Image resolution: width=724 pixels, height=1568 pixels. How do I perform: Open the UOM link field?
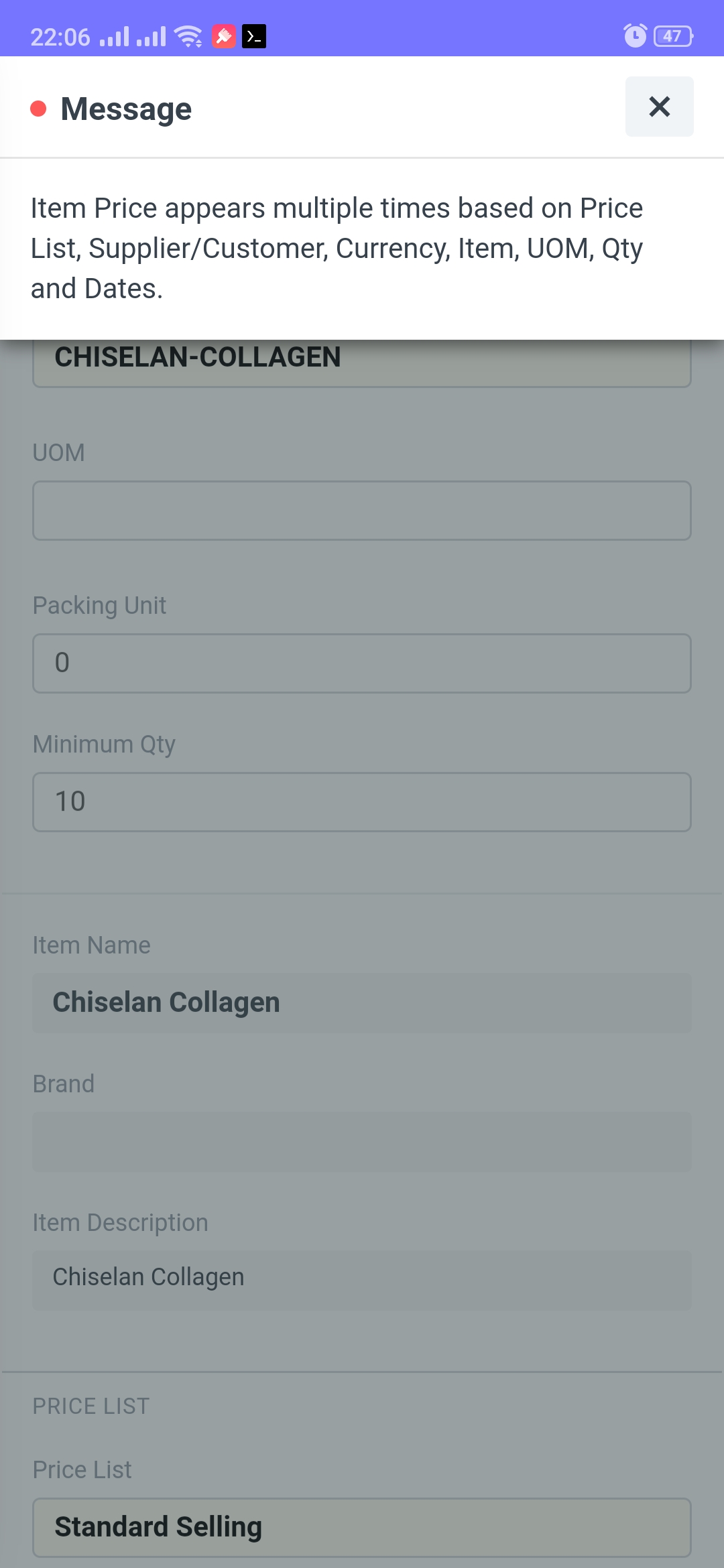362,511
